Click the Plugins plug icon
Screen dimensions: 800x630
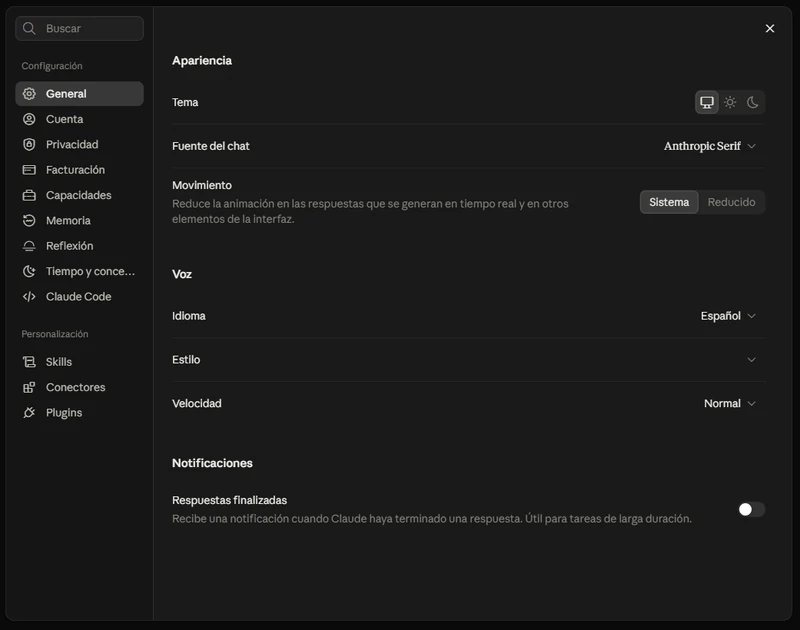pos(29,413)
